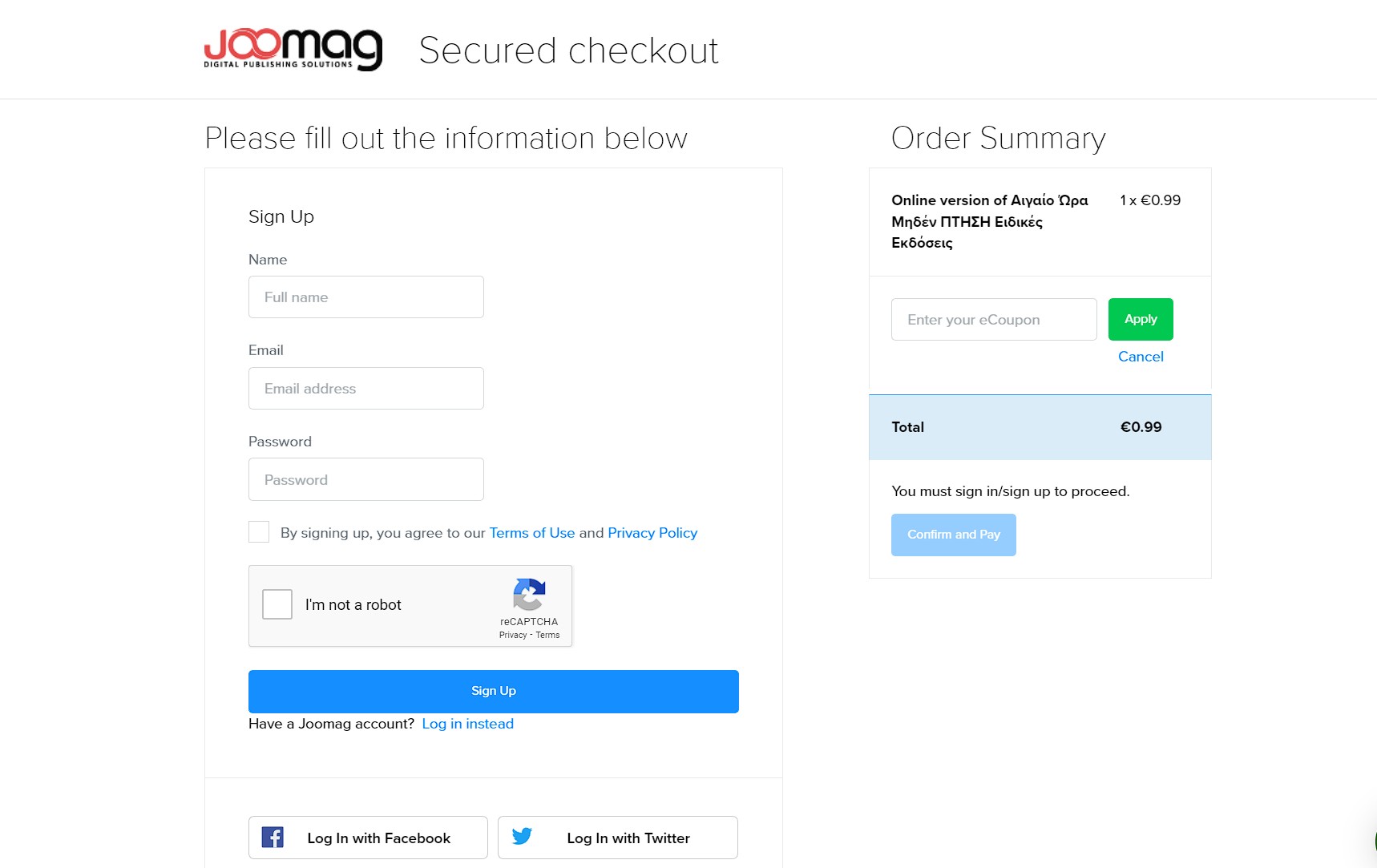The image size is (1377, 868).
Task: Submit the blue Sign Up button
Action: tap(494, 691)
